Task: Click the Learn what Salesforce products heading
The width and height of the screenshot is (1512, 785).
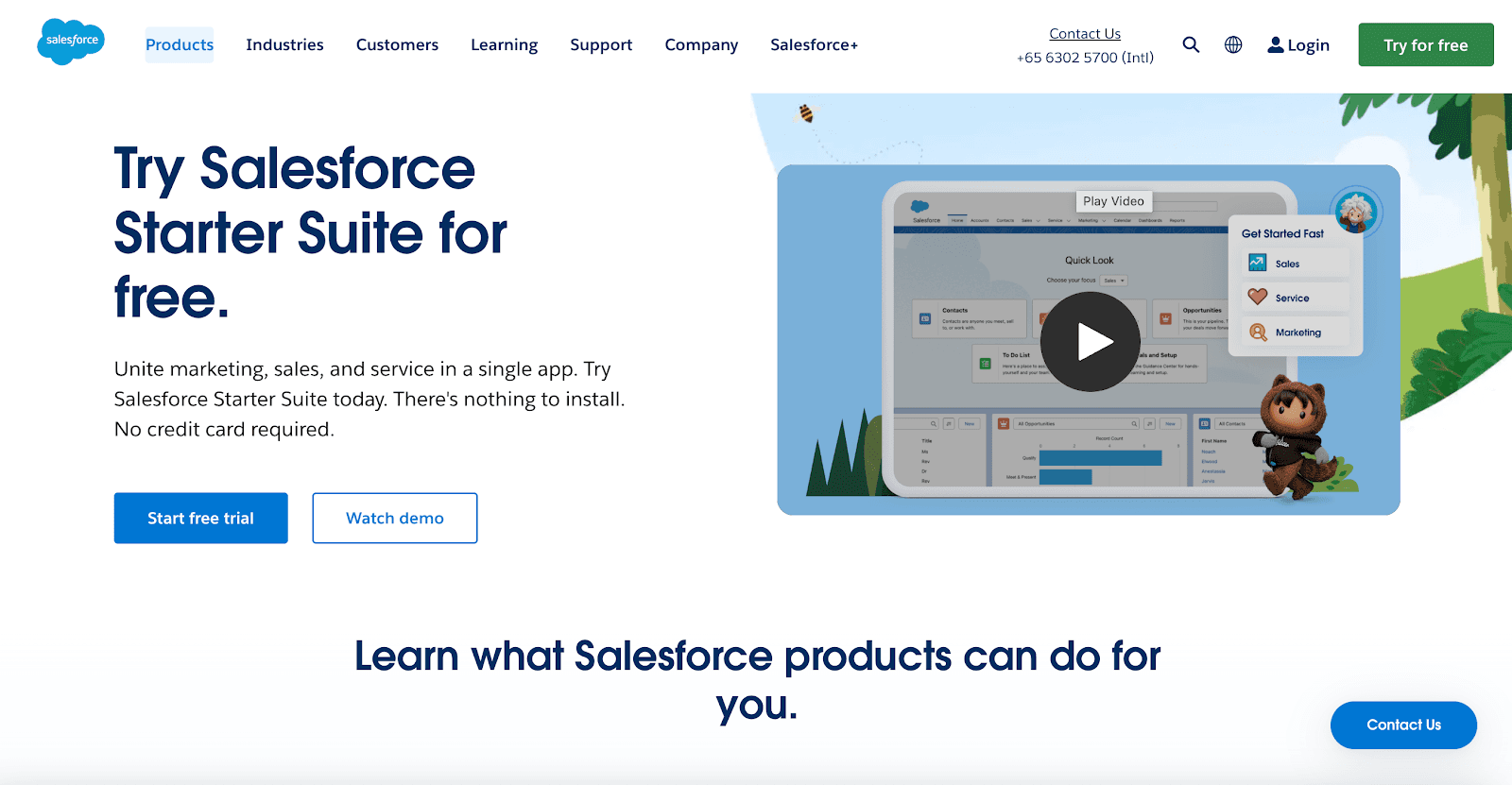Action: [757, 680]
